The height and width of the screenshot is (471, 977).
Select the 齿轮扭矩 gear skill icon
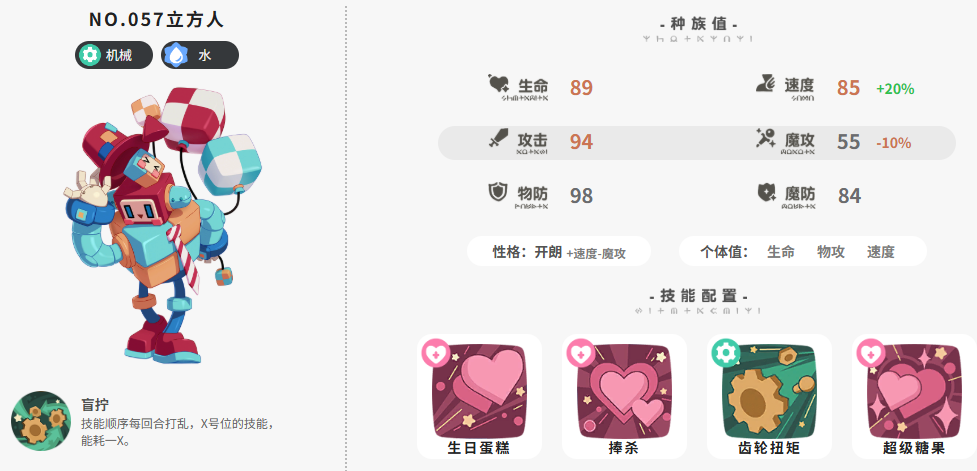pos(769,391)
